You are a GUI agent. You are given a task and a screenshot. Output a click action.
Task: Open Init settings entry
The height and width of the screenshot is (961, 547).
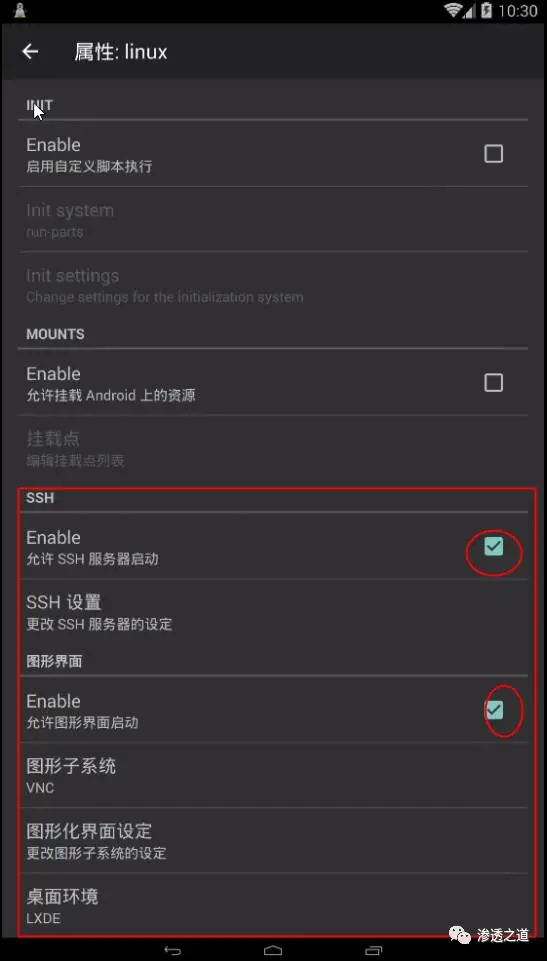[273, 285]
